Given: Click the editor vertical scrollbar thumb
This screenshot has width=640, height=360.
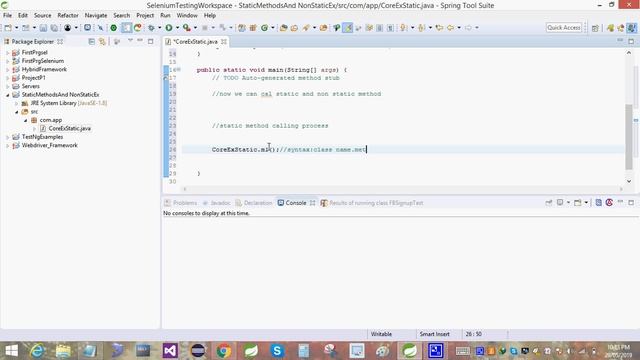Looking at the screenshot, I should coord(629,137).
